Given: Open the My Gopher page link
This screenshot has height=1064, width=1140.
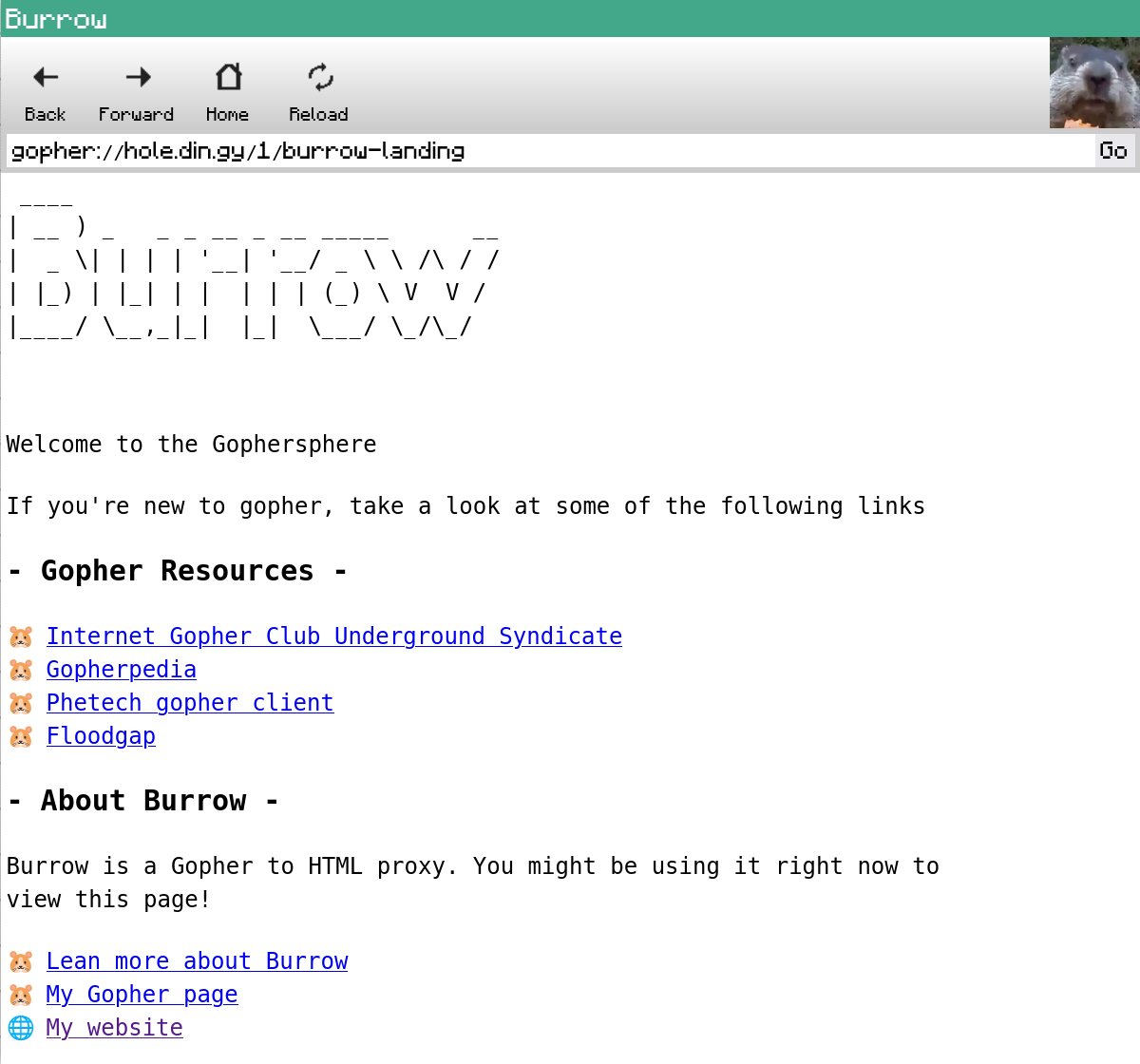Looking at the screenshot, I should [142, 995].
